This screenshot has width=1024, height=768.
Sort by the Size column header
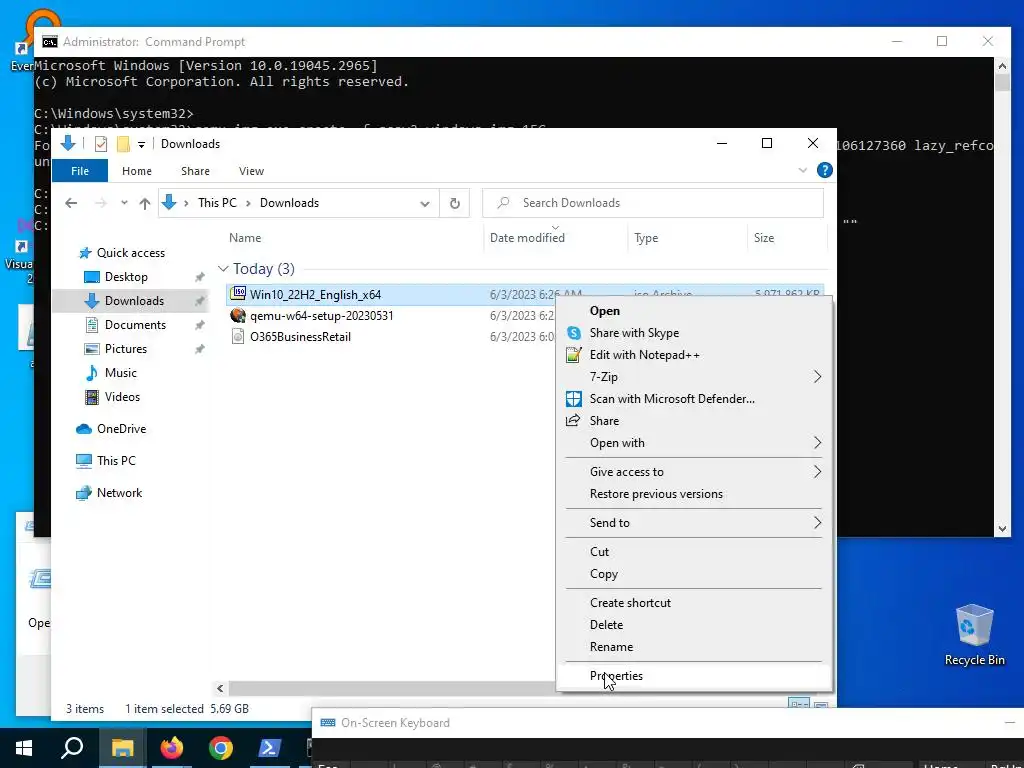point(764,238)
